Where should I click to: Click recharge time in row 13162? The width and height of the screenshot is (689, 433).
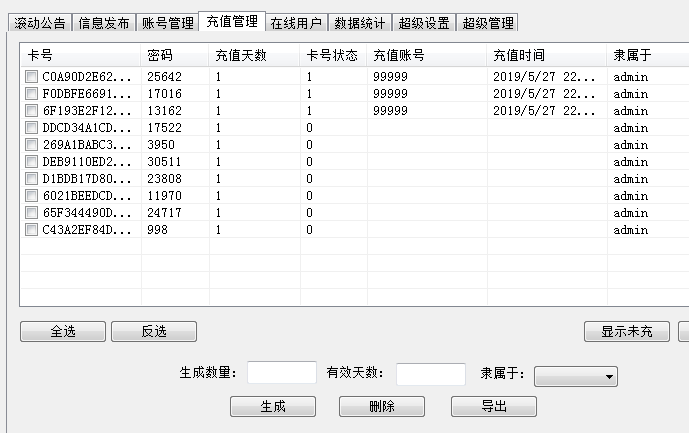coord(544,111)
